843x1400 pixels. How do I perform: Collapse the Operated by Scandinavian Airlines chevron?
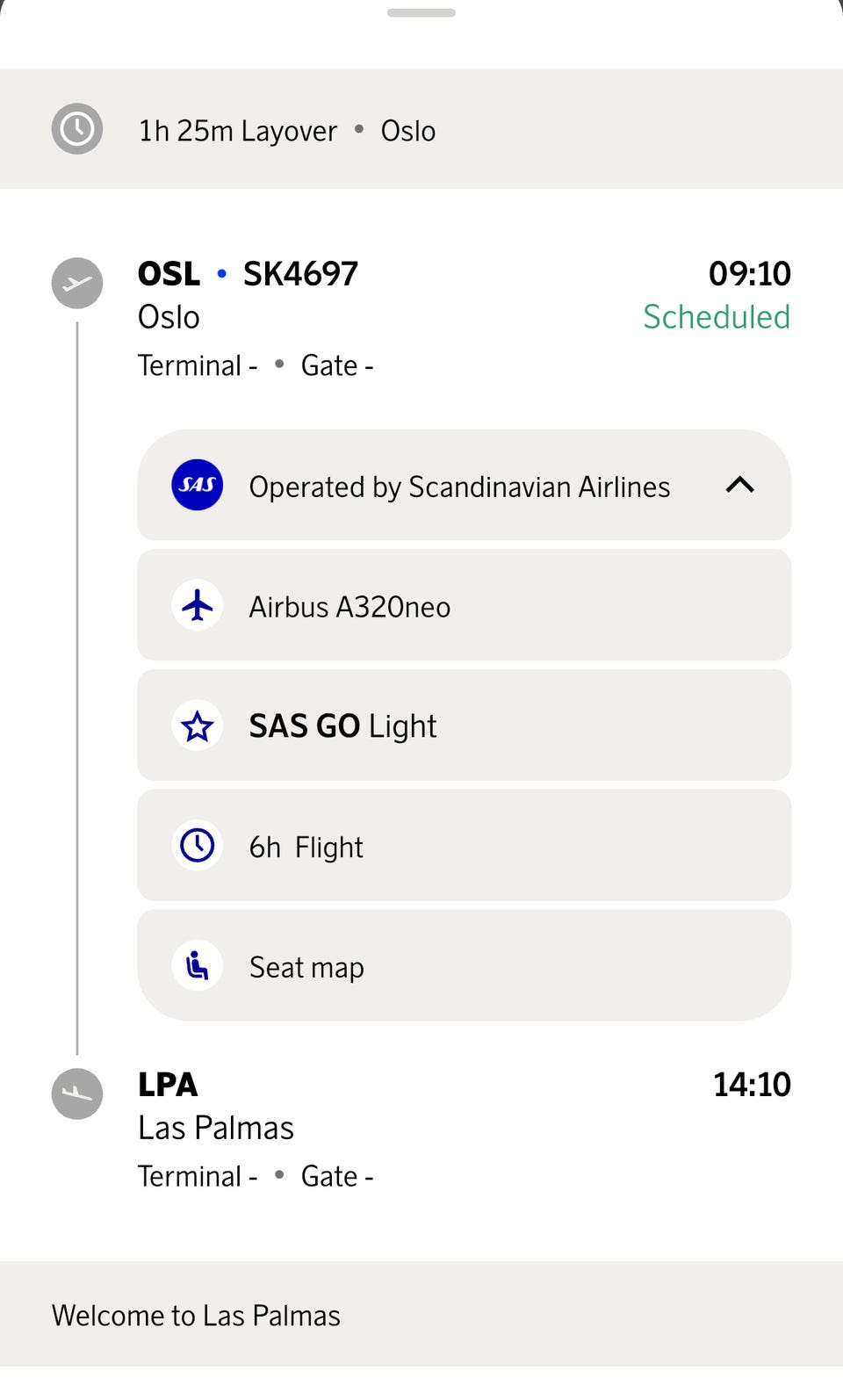[740, 485]
